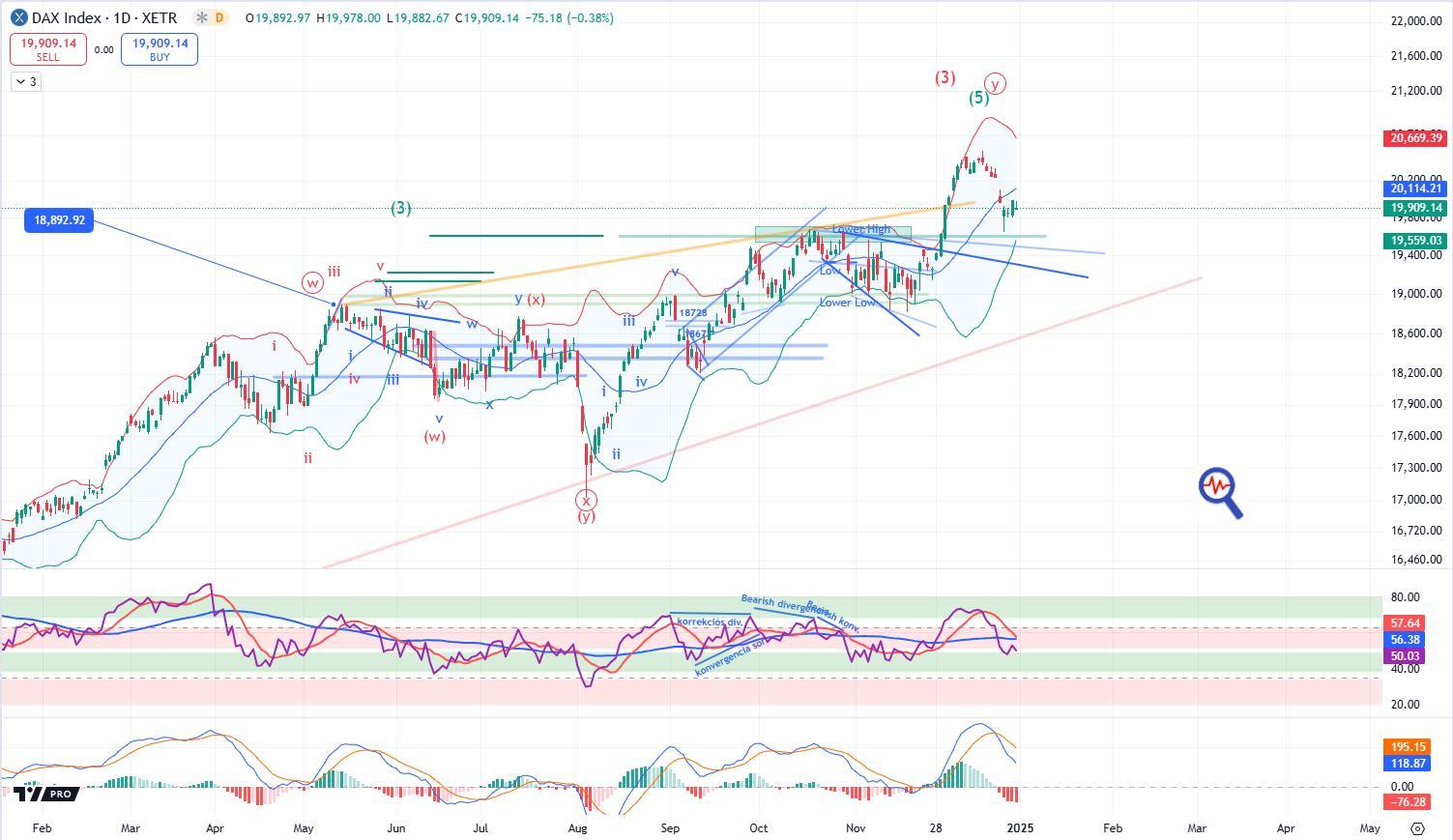Screen dimensions: 1453x840
Task: Click the 20.00 RSI scale label
Action: [x=1406, y=705]
